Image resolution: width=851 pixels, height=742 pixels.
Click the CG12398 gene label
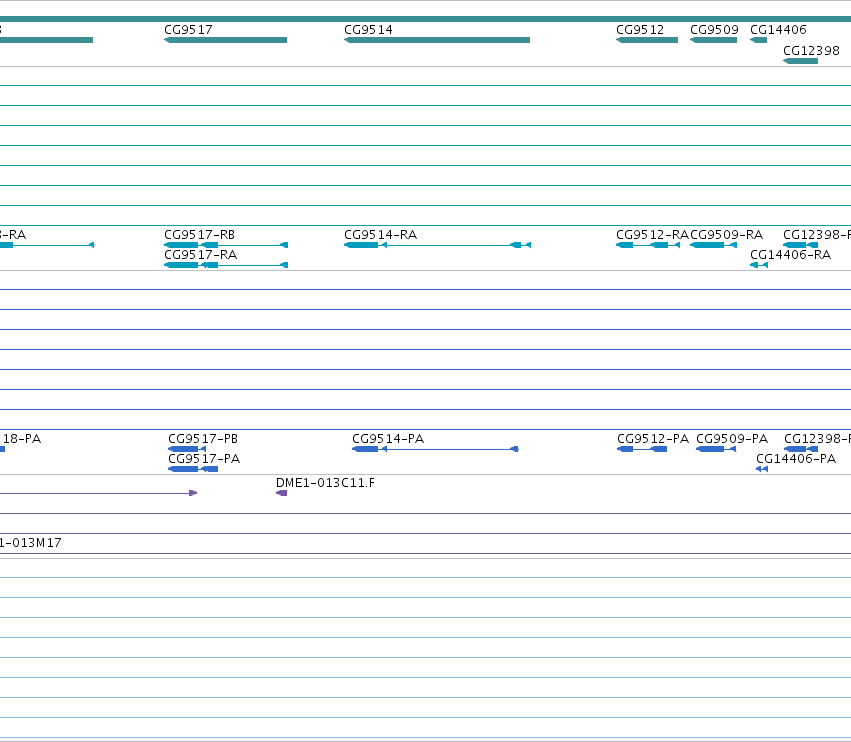(x=811, y=51)
